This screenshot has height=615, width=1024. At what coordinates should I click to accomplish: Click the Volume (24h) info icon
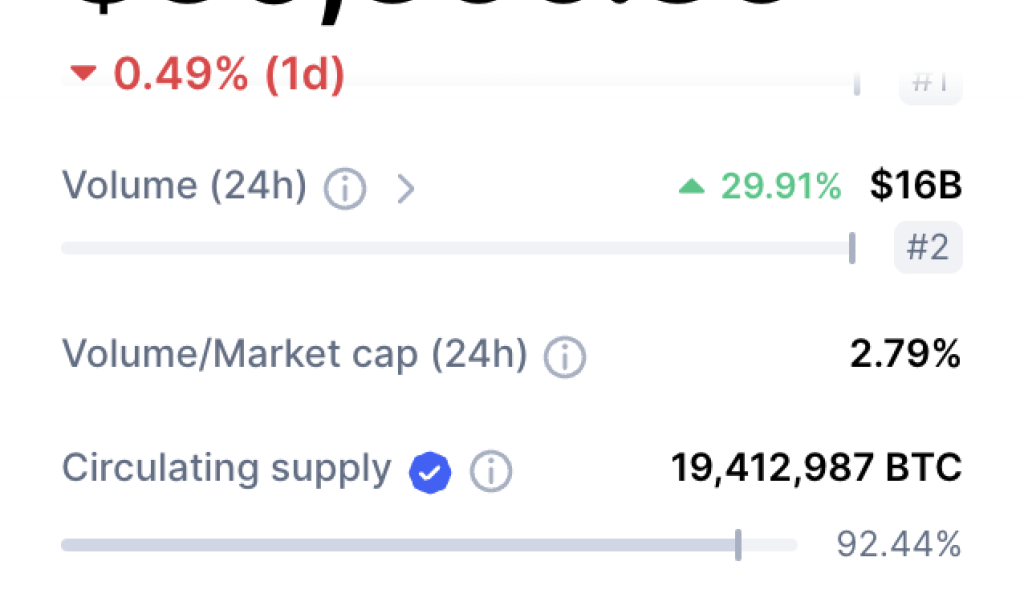pos(344,189)
